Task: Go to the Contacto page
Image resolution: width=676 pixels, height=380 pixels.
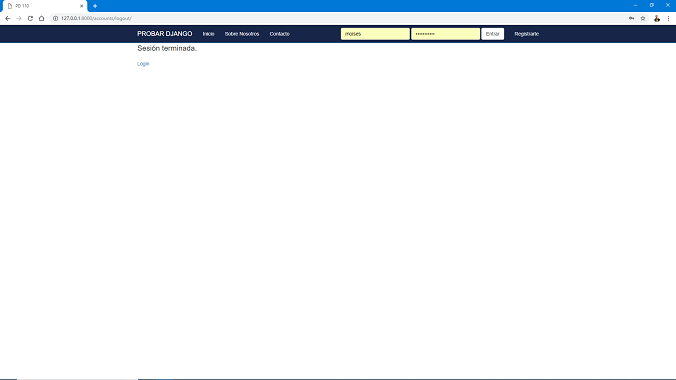Action: coord(279,34)
